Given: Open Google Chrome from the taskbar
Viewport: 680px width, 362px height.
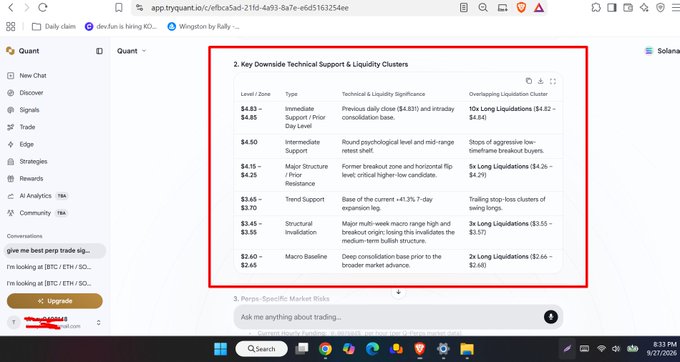Looking at the screenshot, I should (x=325, y=349).
